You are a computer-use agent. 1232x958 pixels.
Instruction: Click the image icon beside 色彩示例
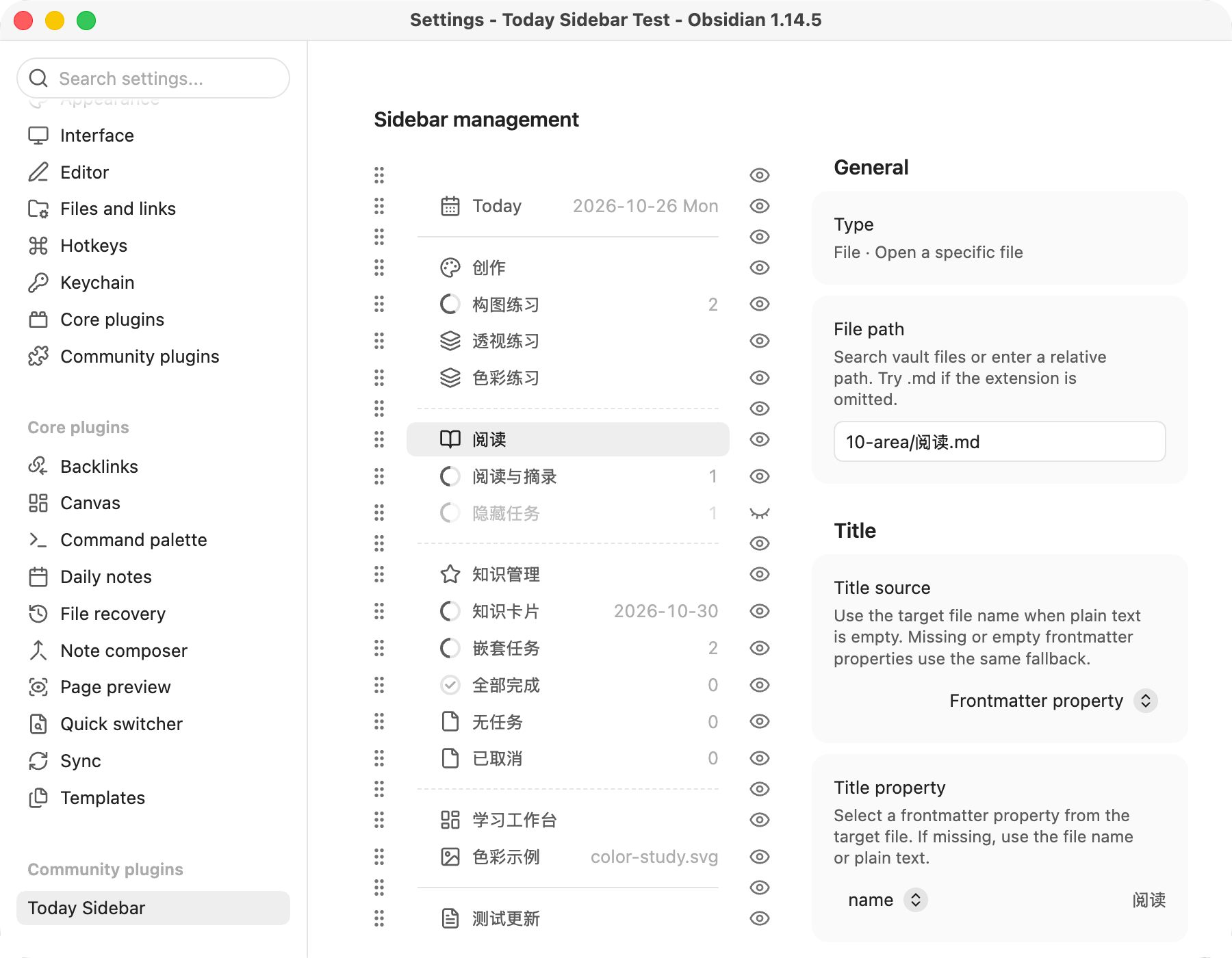coord(450,857)
